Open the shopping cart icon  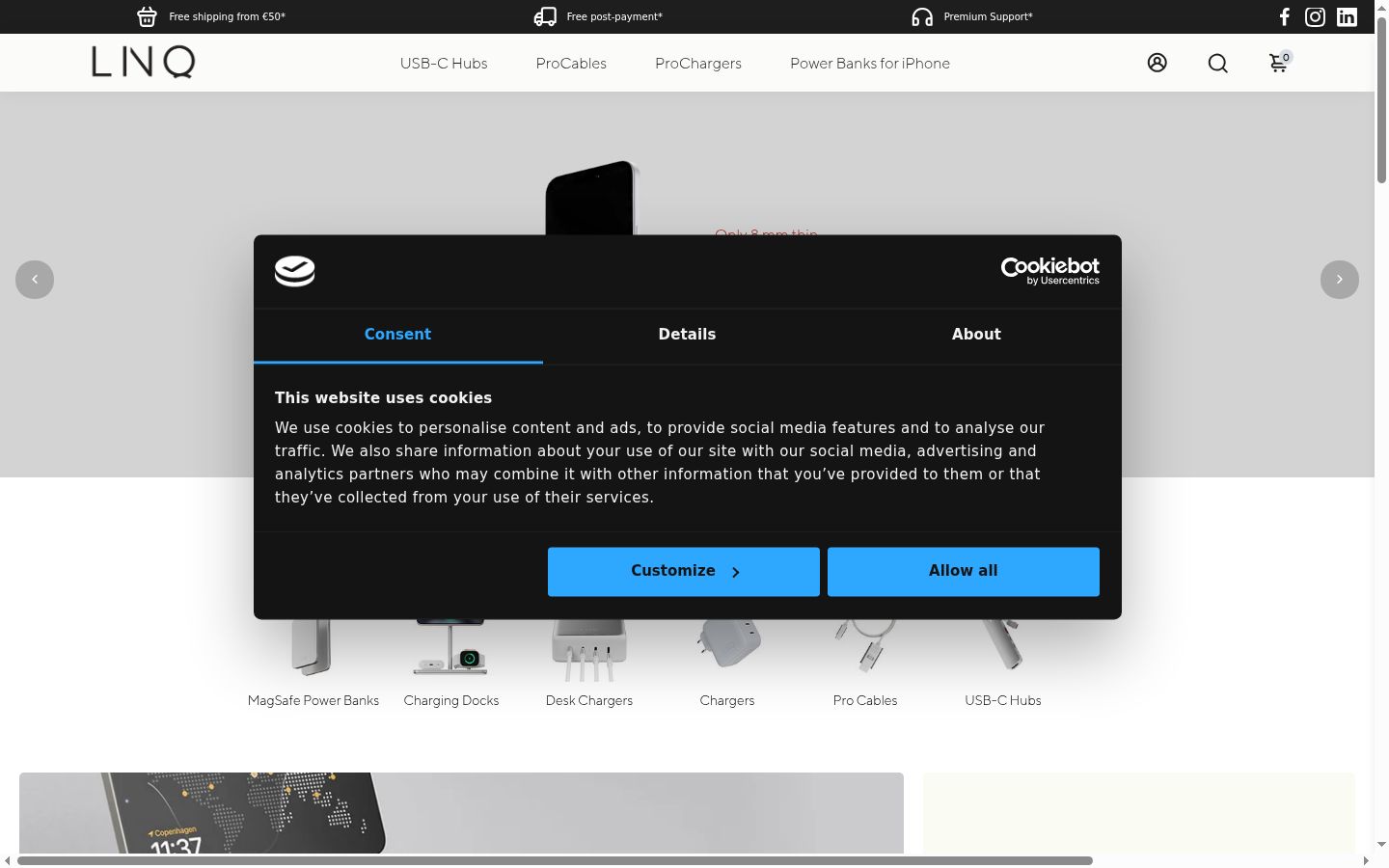pyautogui.click(x=1279, y=63)
